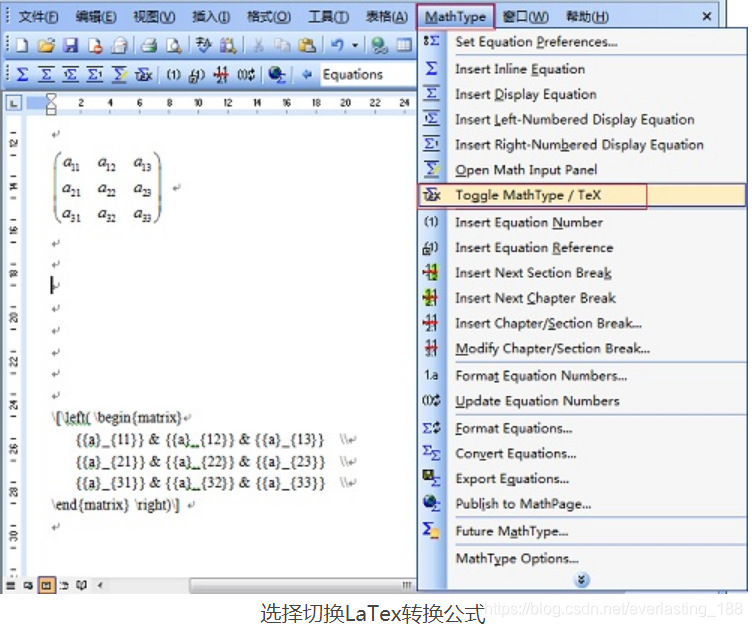Click the Undo arrow icon
The image size is (752, 627).
pyautogui.click(x=338, y=46)
